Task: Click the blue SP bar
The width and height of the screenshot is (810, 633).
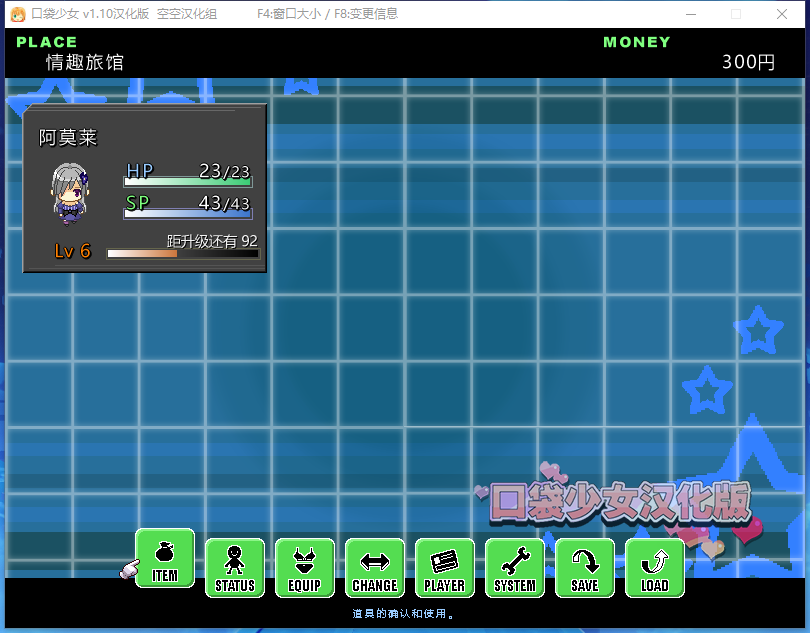Action: (187, 213)
